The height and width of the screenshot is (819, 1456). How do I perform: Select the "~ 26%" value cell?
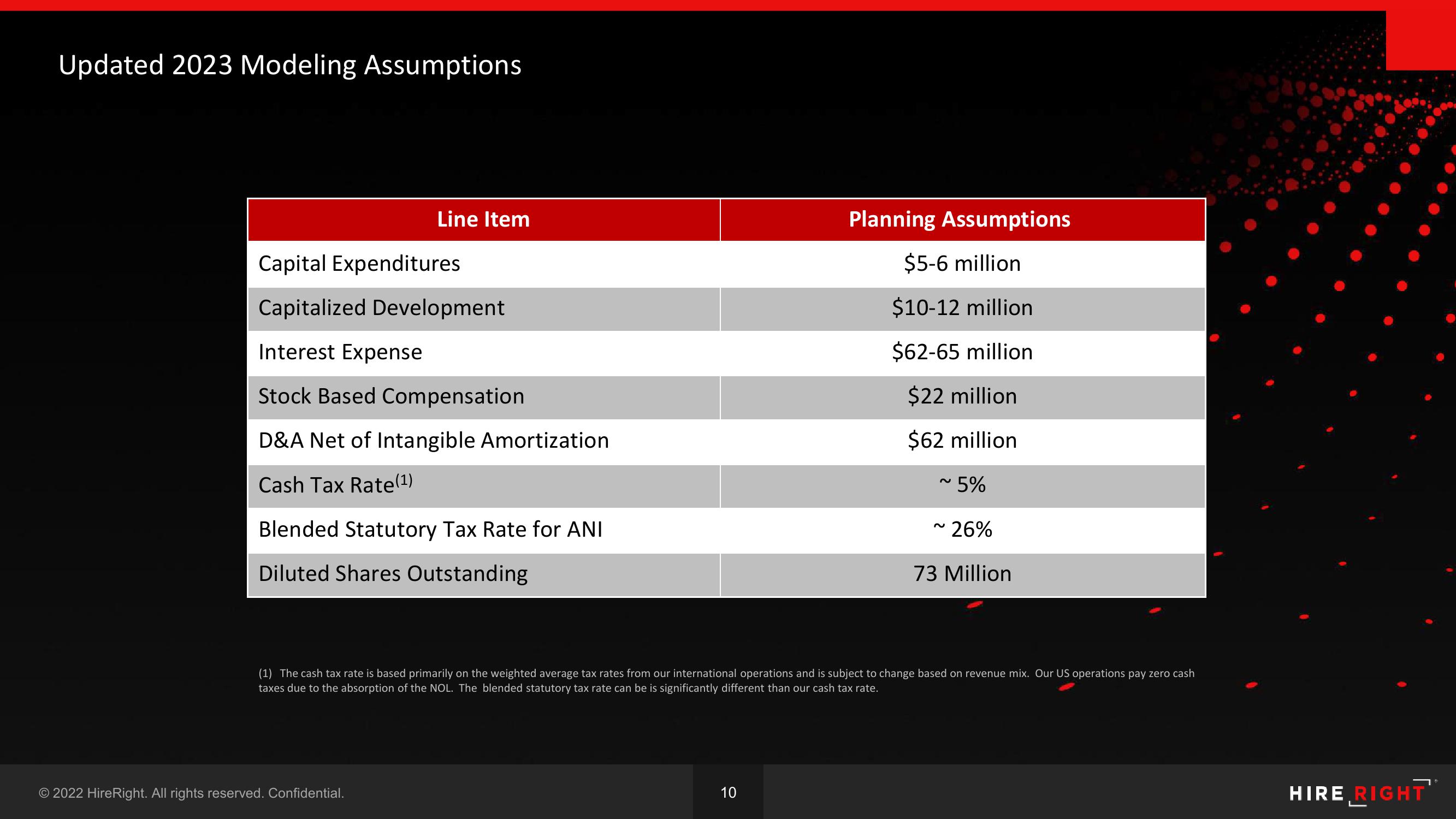point(962,530)
